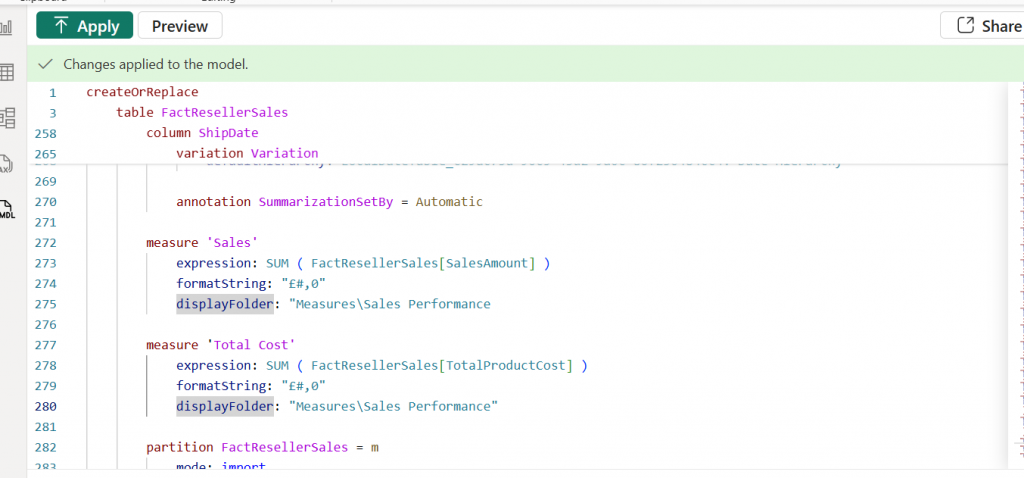Image resolution: width=1024 pixels, height=478 pixels.
Task: Click the 'Changes applied to the model' message
Action: [x=155, y=64]
